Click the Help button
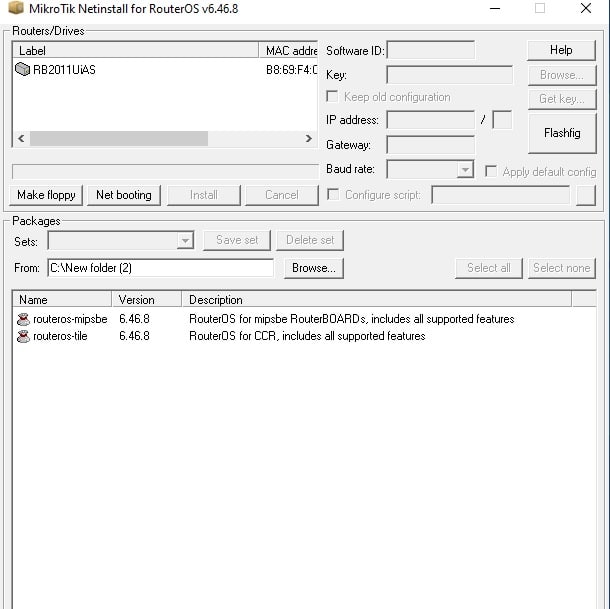610x609 pixels. pyautogui.click(x=561, y=50)
